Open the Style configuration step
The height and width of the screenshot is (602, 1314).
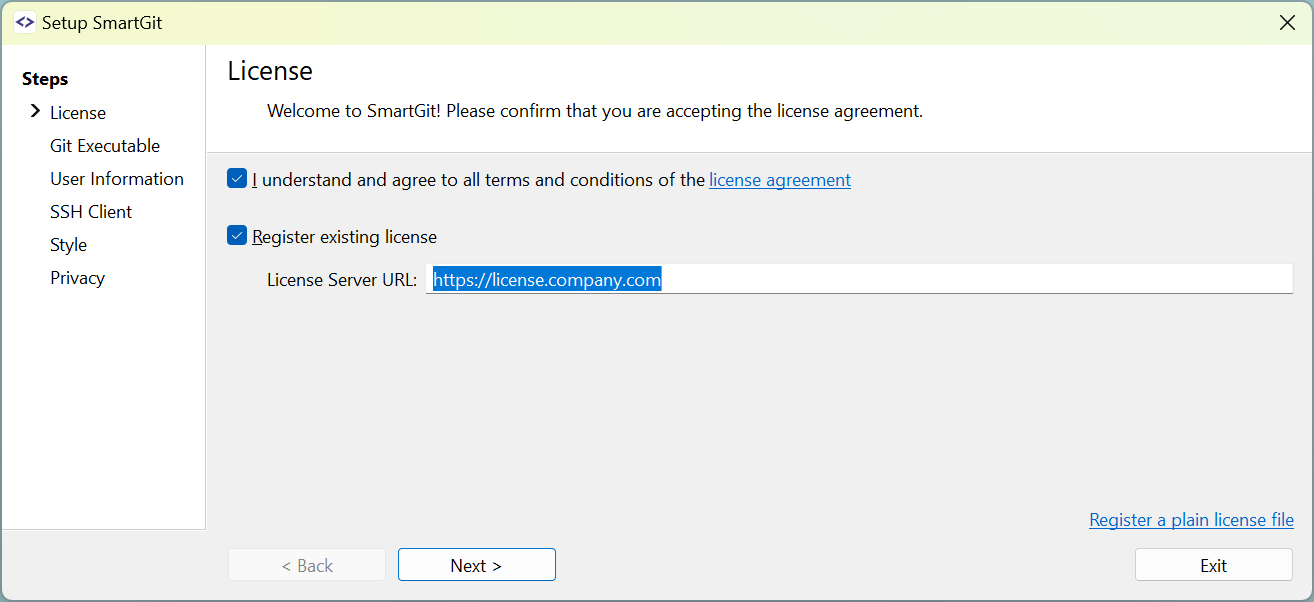tap(68, 244)
